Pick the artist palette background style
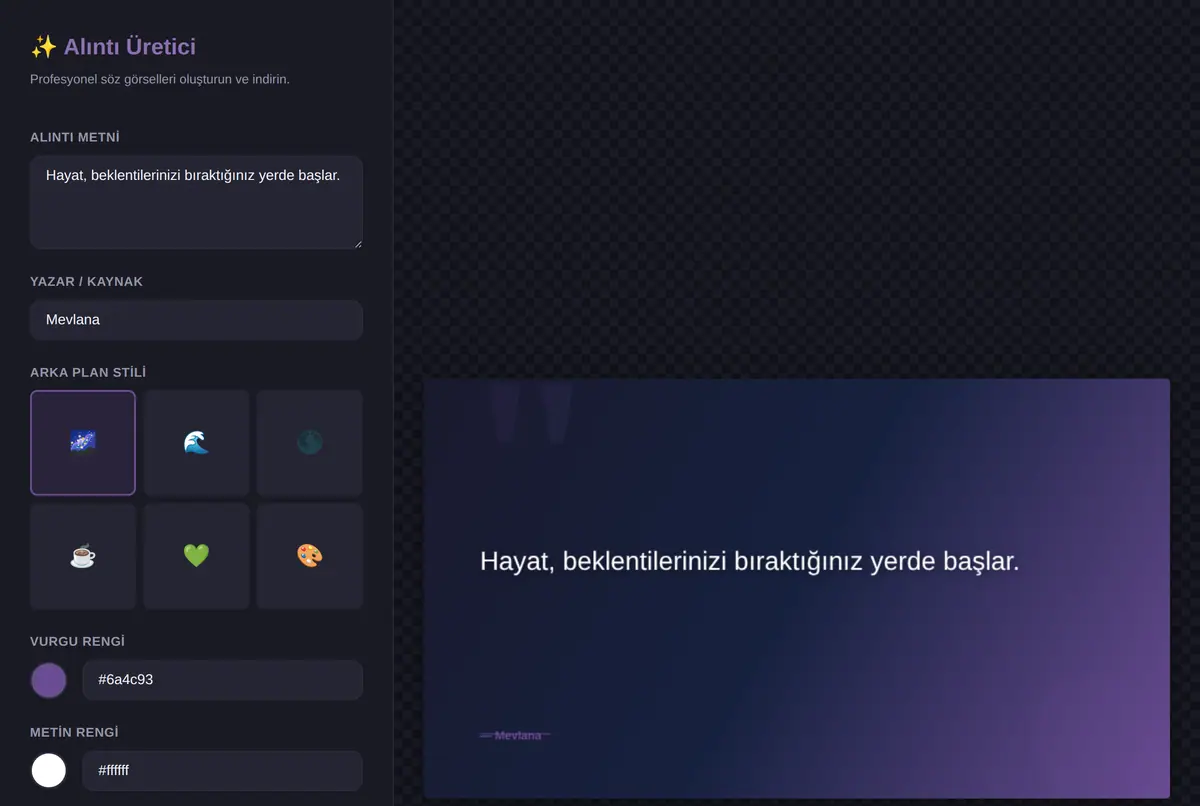Screen dimensions: 1200x806 tap(309, 556)
